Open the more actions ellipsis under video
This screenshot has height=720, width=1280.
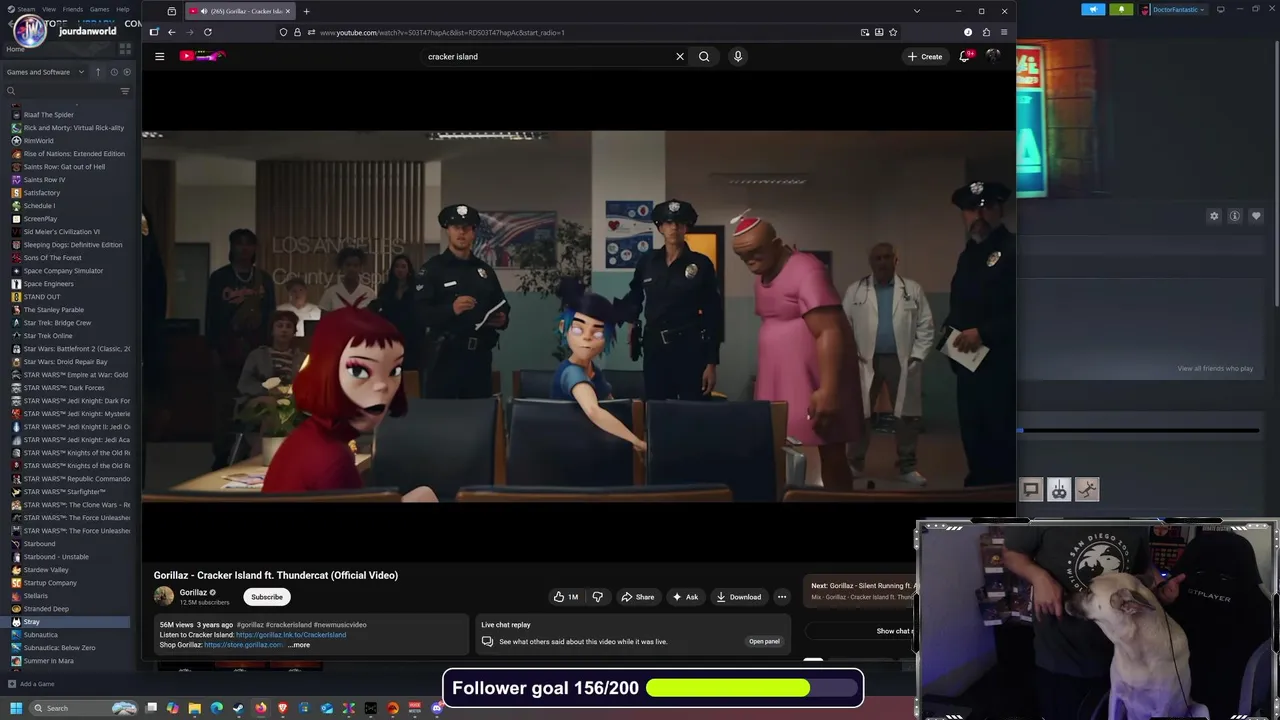point(782,597)
